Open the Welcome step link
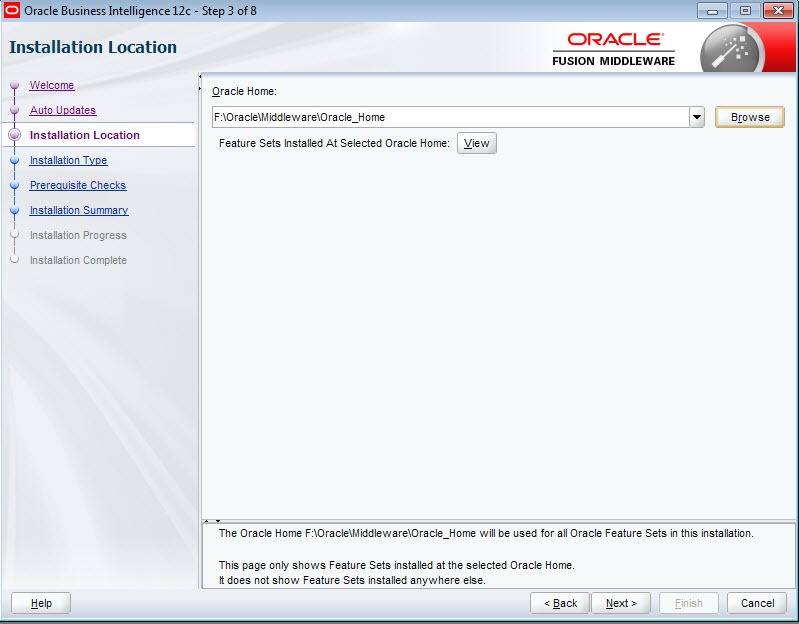 point(51,85)
